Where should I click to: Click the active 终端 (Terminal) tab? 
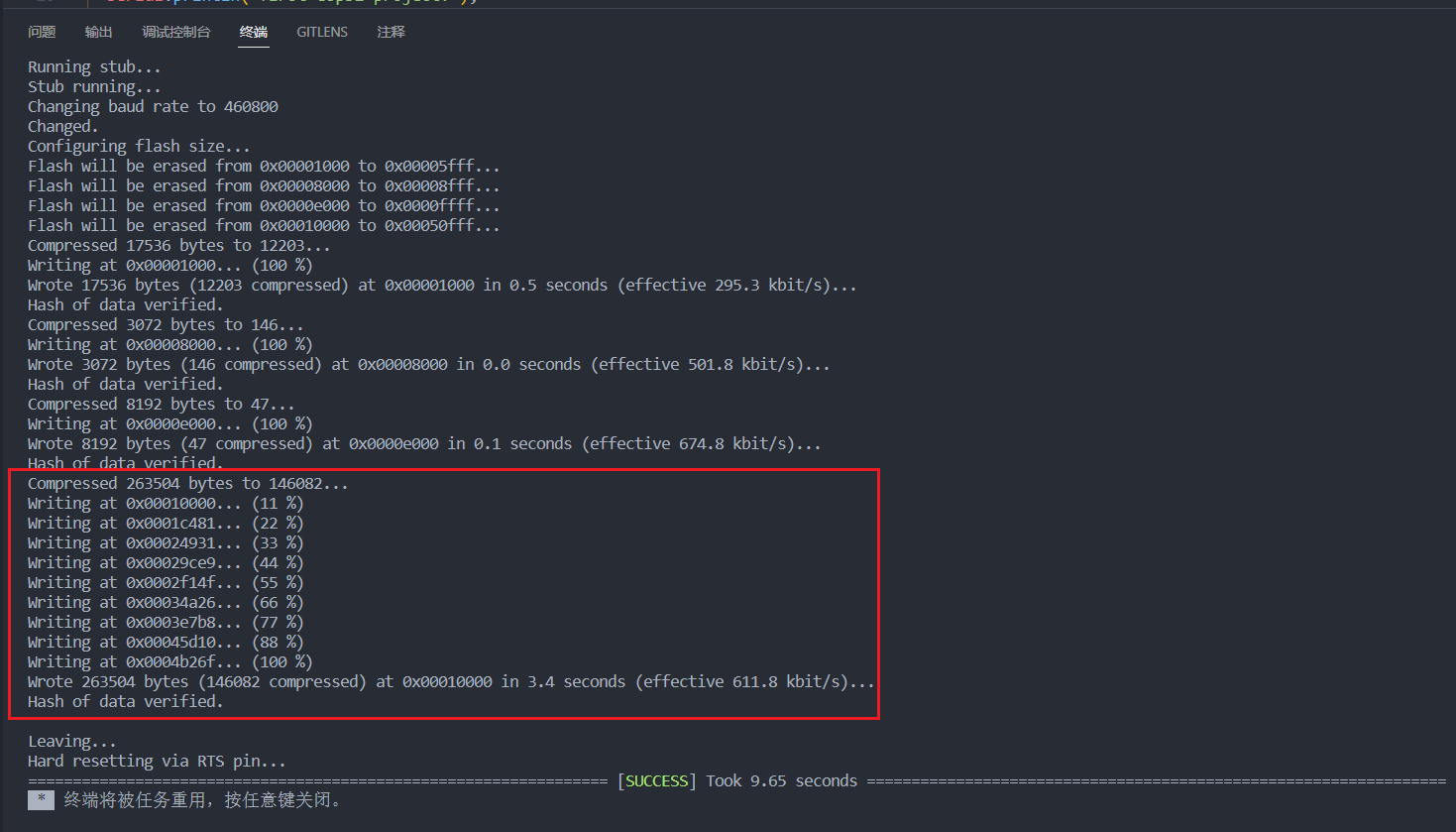pyautogui.click(x=253, y=32)
